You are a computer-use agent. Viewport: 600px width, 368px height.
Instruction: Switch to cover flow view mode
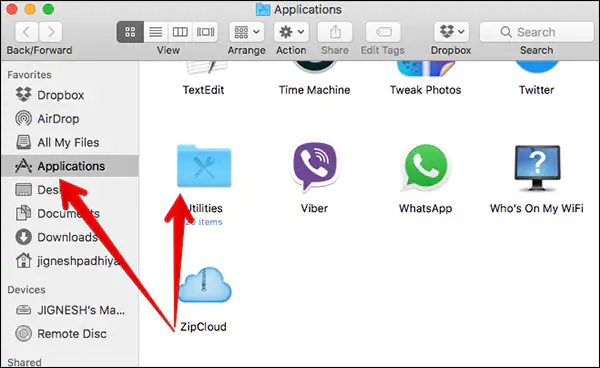(x=205, y=32)
